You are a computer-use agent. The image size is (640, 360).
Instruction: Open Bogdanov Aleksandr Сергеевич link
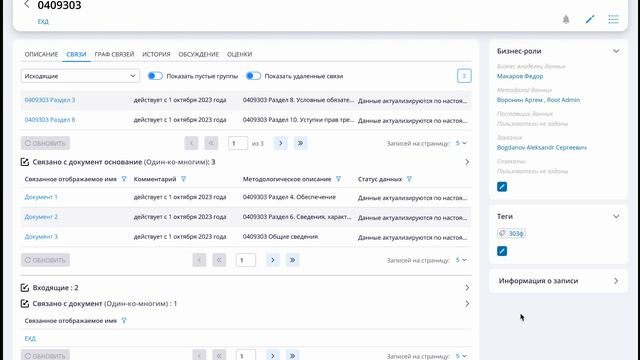542,147
